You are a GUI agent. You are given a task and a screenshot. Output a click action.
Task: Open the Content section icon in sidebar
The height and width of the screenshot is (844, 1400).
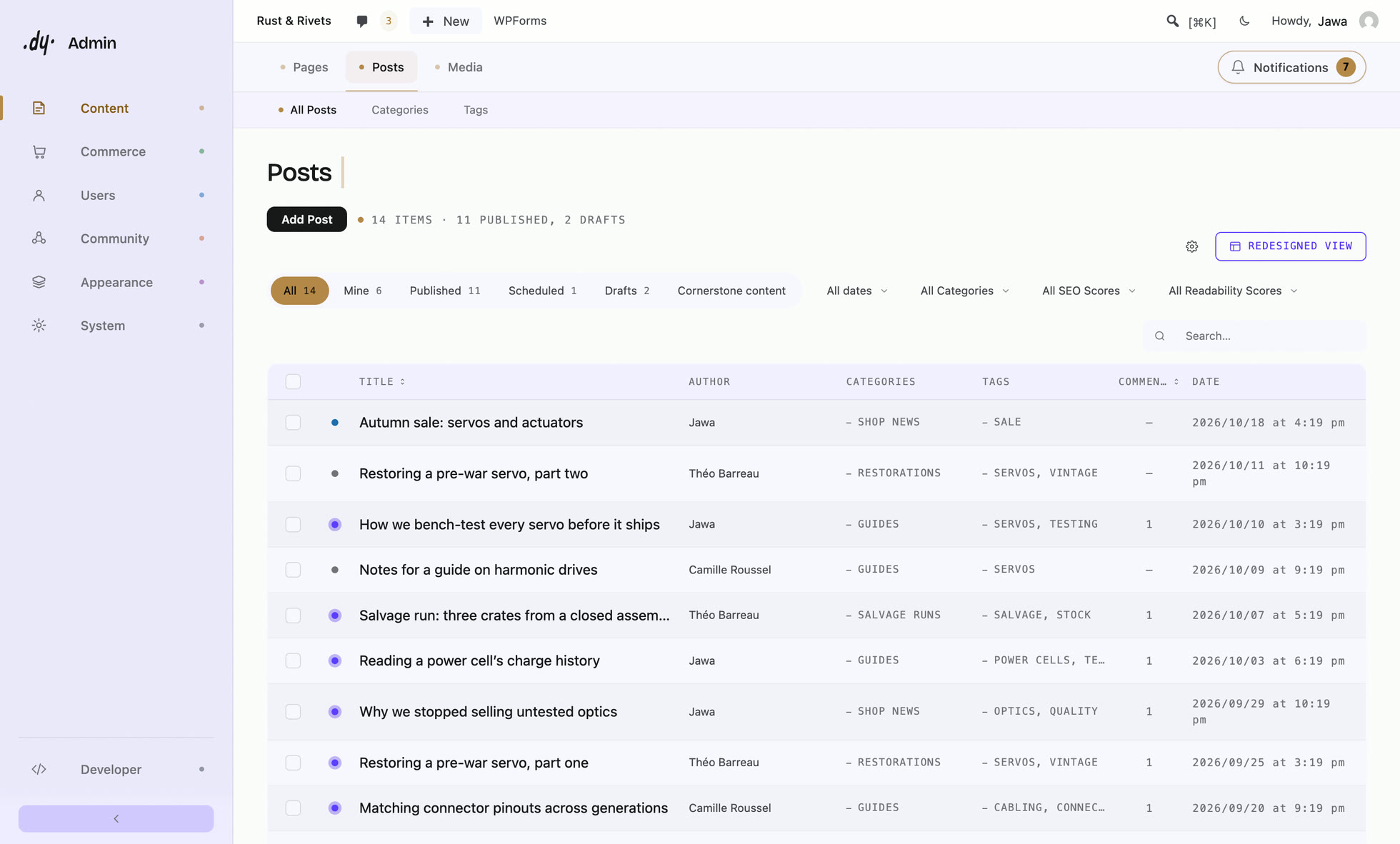coord(39,108)
